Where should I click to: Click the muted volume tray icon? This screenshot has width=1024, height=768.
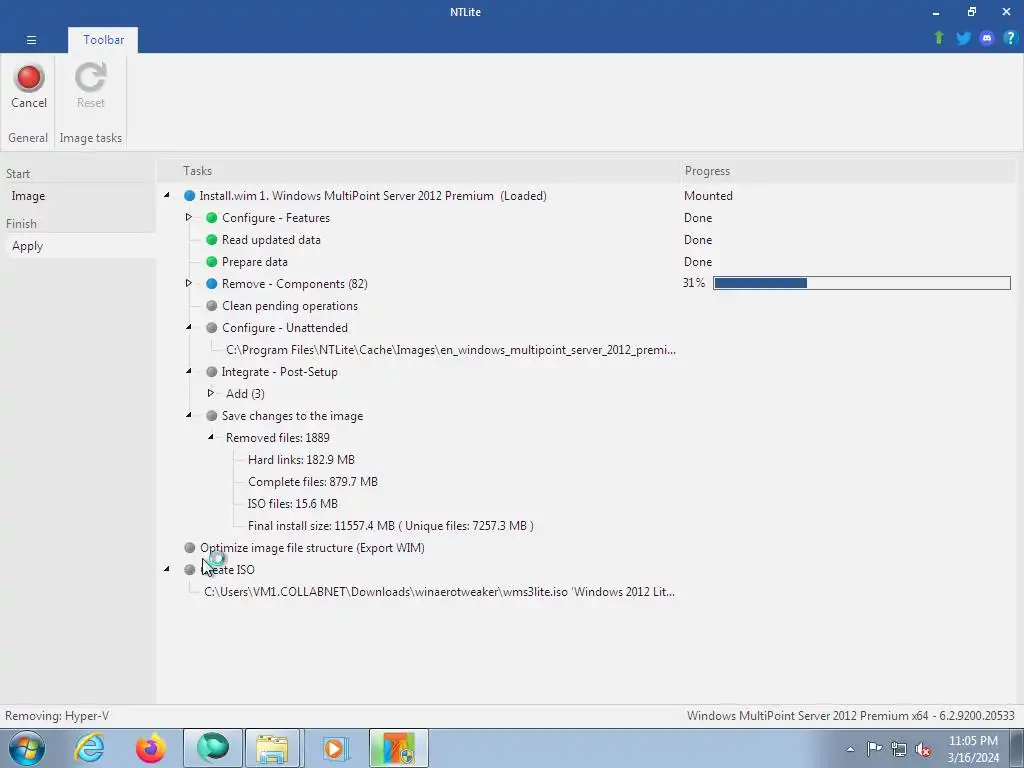(923, 749)
